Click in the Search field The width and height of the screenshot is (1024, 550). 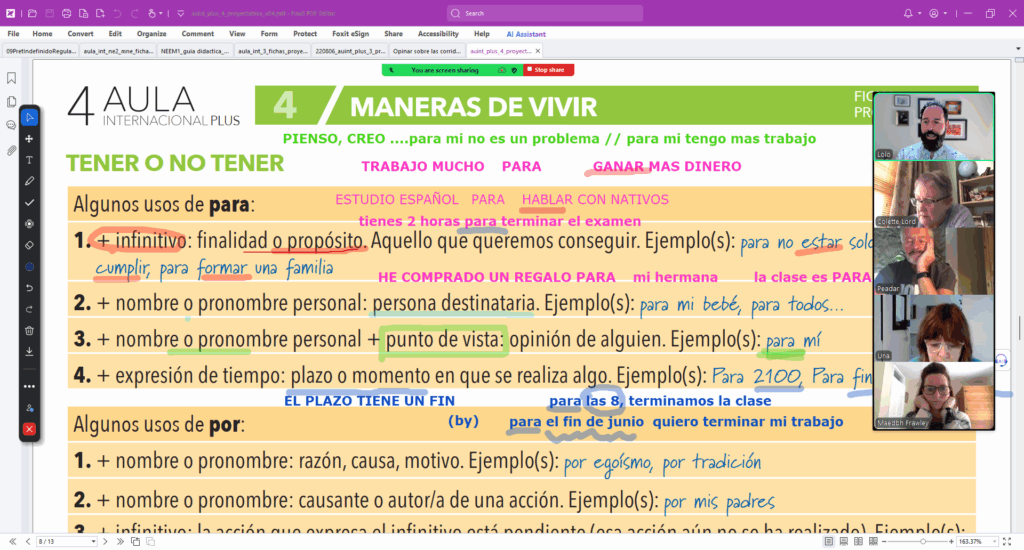click(x=545, y=13)
